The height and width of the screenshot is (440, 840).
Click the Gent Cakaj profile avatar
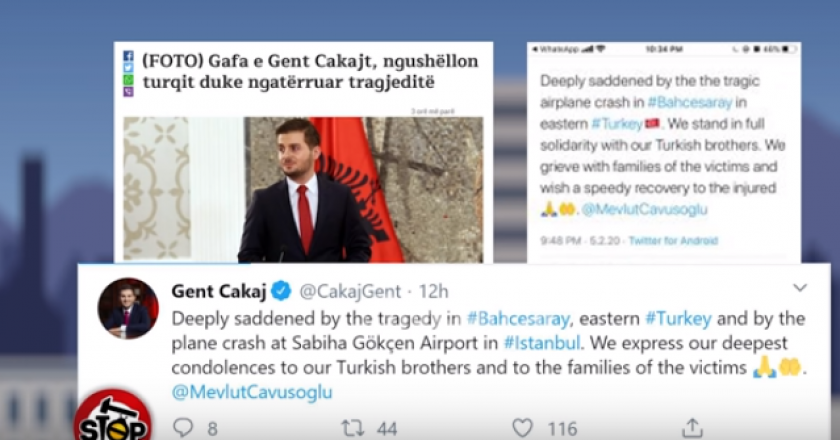tap(128, 308)
